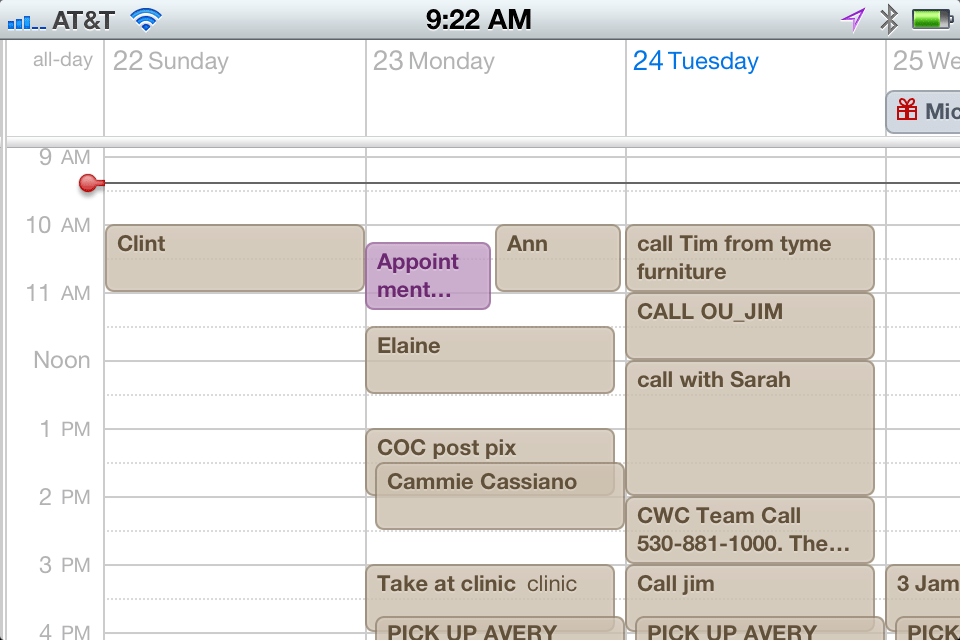The height and width of the screenshot is (640, 960).
Task: Open the birthday gift all-day event
Action: [x=923, y=111]
